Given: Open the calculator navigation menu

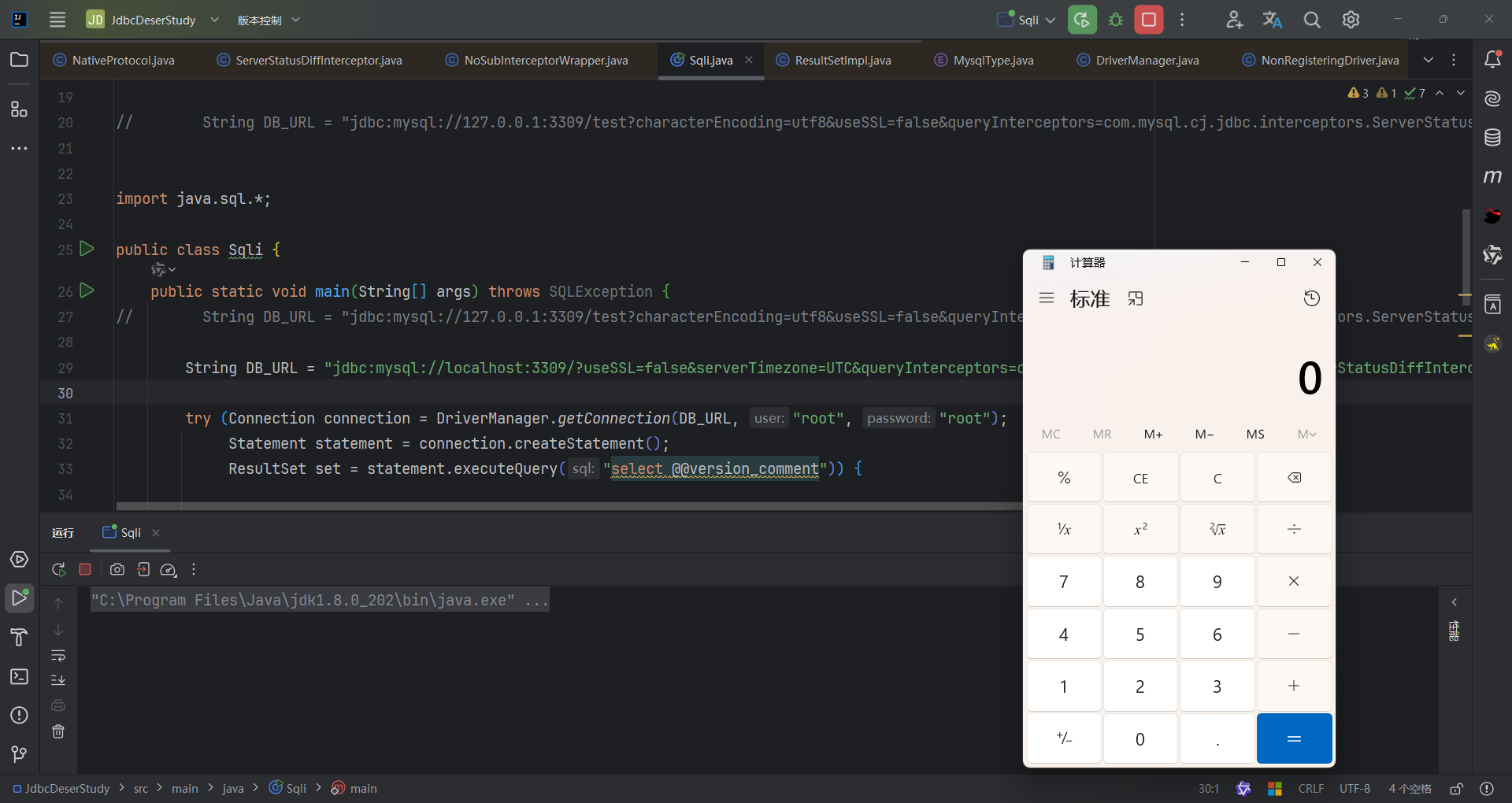Looking at the screenshot, I should (1047, 298).
